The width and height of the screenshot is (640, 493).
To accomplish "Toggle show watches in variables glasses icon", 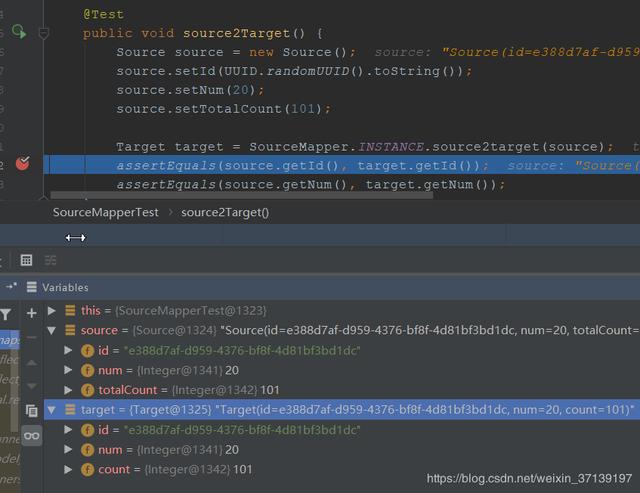I will tap(31, 436).
